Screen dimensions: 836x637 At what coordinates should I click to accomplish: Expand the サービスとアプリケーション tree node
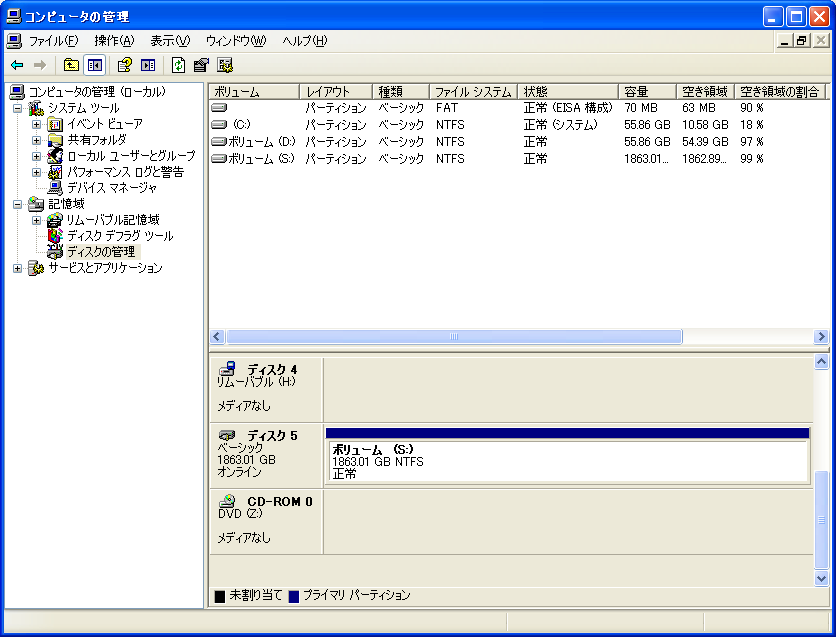click(18, 268)
